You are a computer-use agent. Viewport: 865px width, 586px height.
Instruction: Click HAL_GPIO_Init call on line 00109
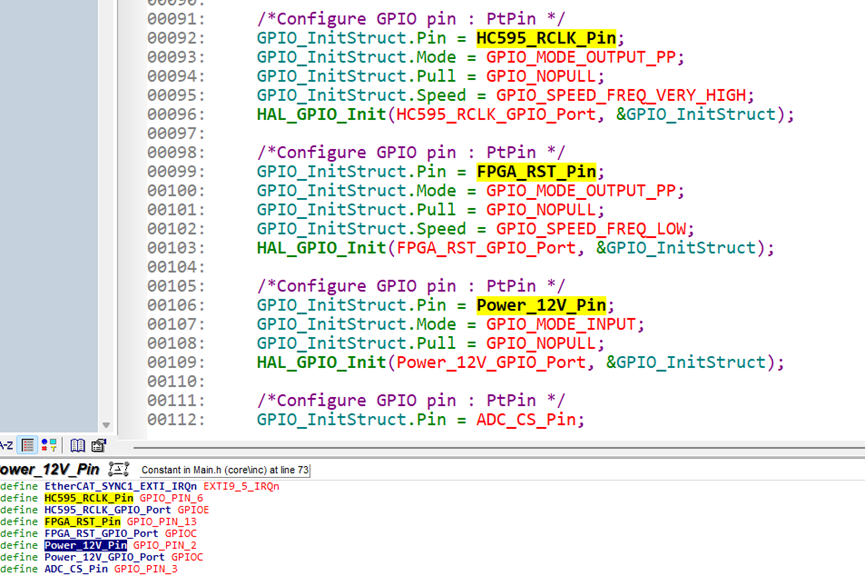(321, 363)
